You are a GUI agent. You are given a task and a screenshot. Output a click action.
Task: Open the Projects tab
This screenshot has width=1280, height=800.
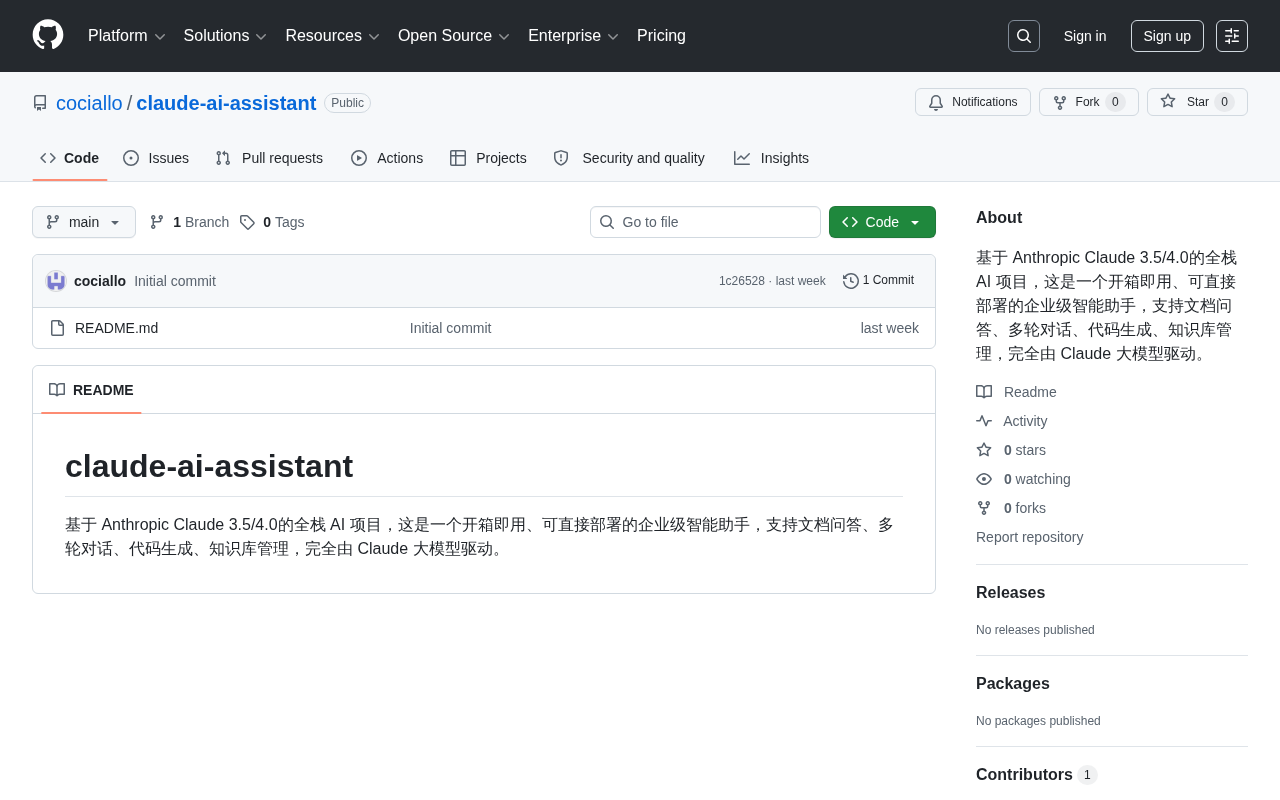tap(488, 158)
